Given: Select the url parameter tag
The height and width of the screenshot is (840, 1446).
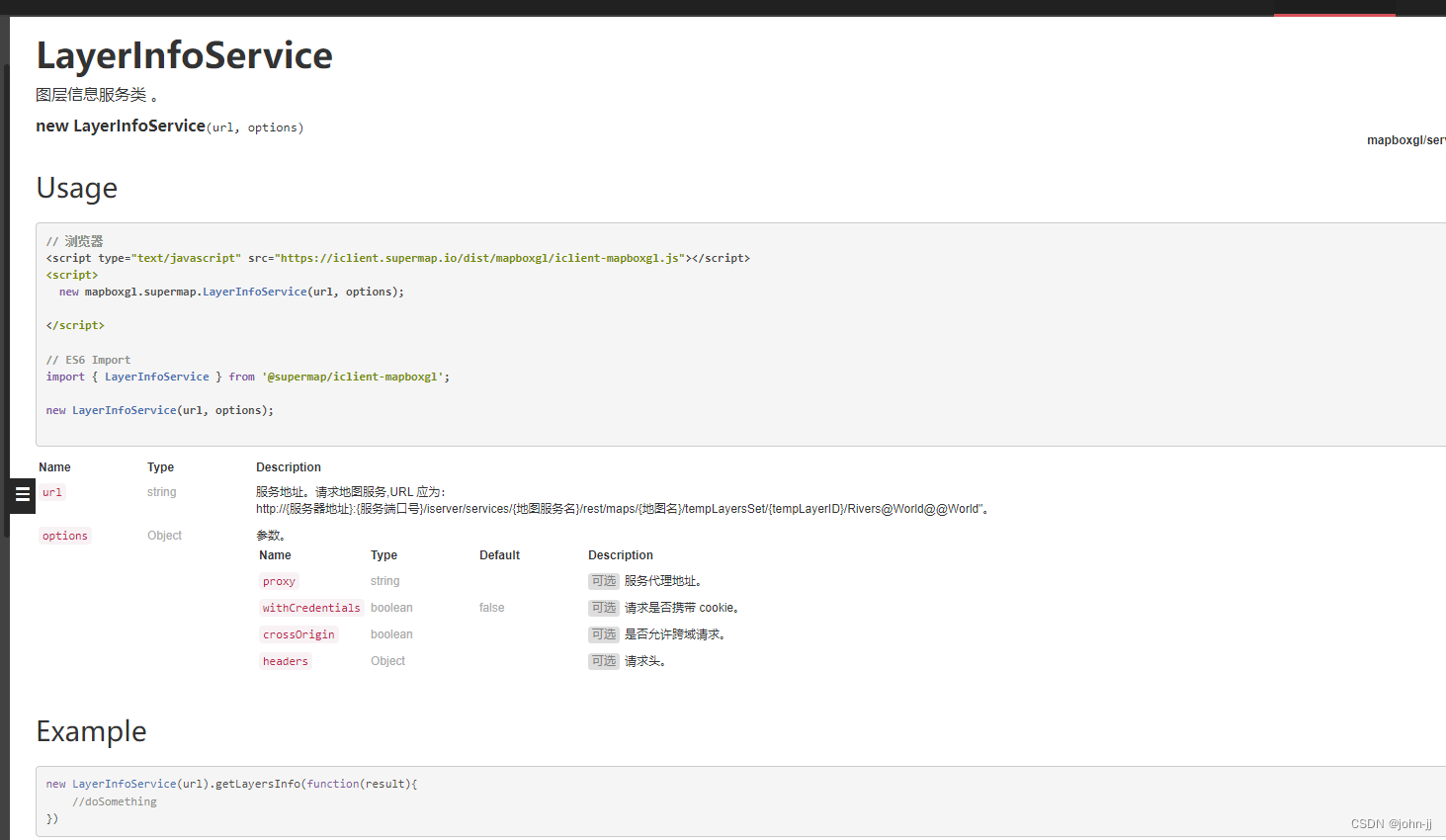Looking at the screenshot, I should tap(51, 491).
